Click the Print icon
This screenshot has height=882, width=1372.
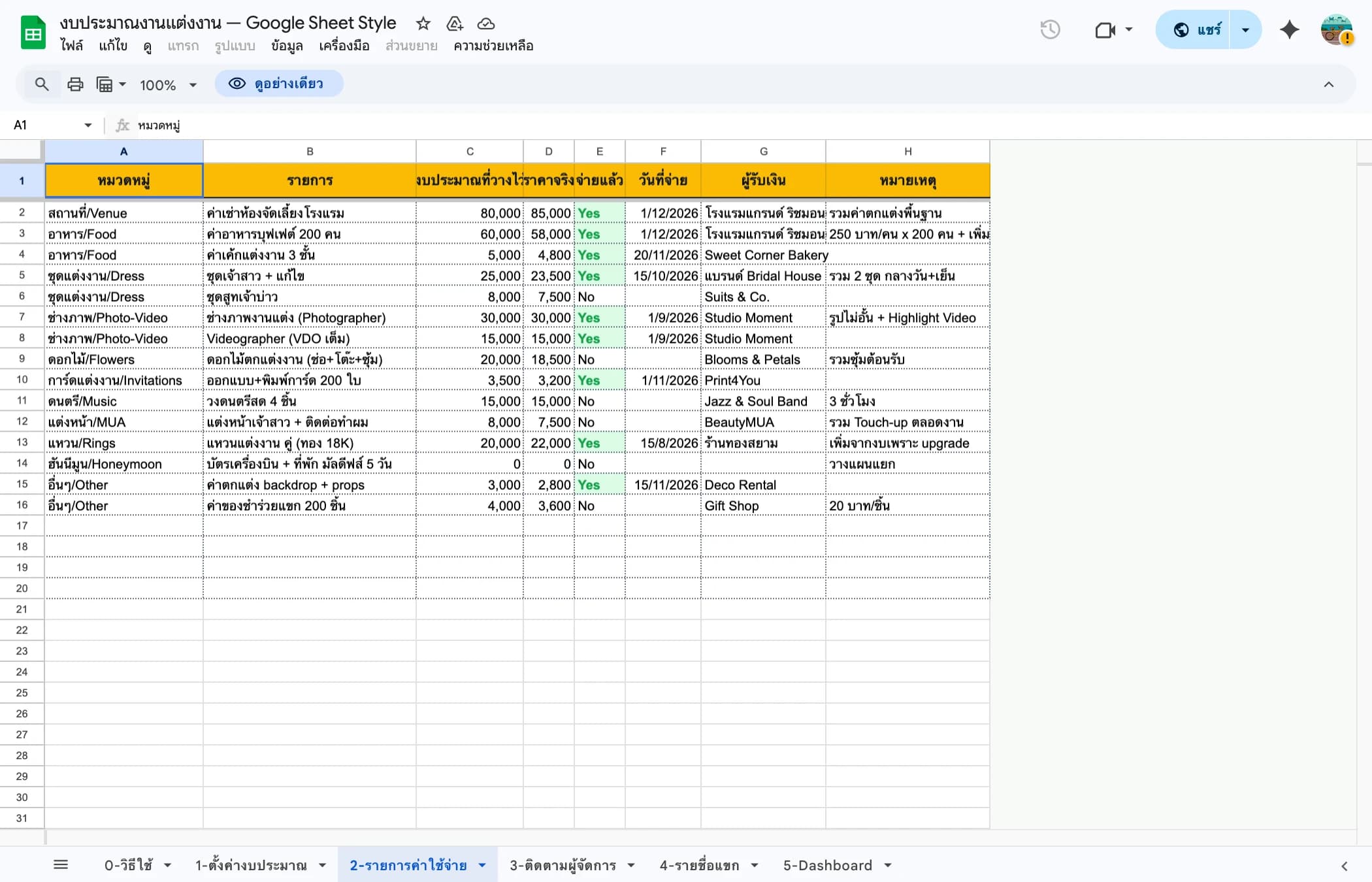(x=75, y=84)
